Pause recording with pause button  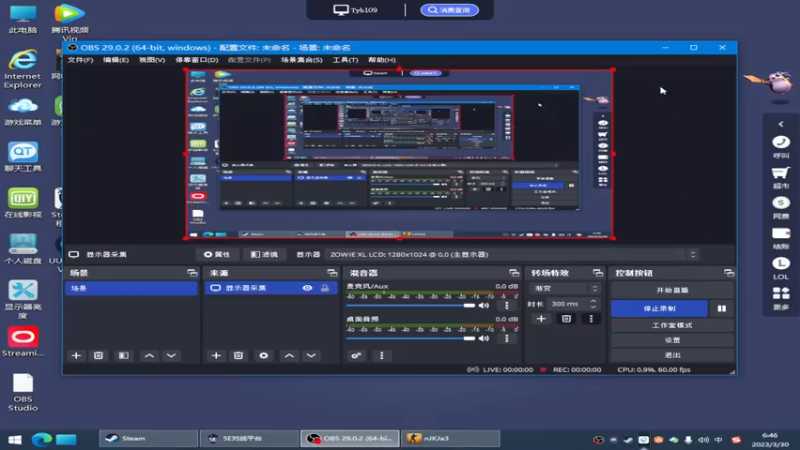coord(722,309)
